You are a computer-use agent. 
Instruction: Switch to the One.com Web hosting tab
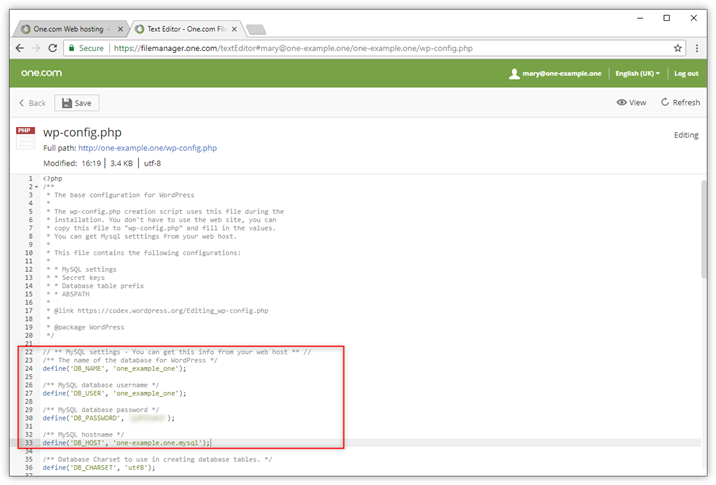click(68, 29)
